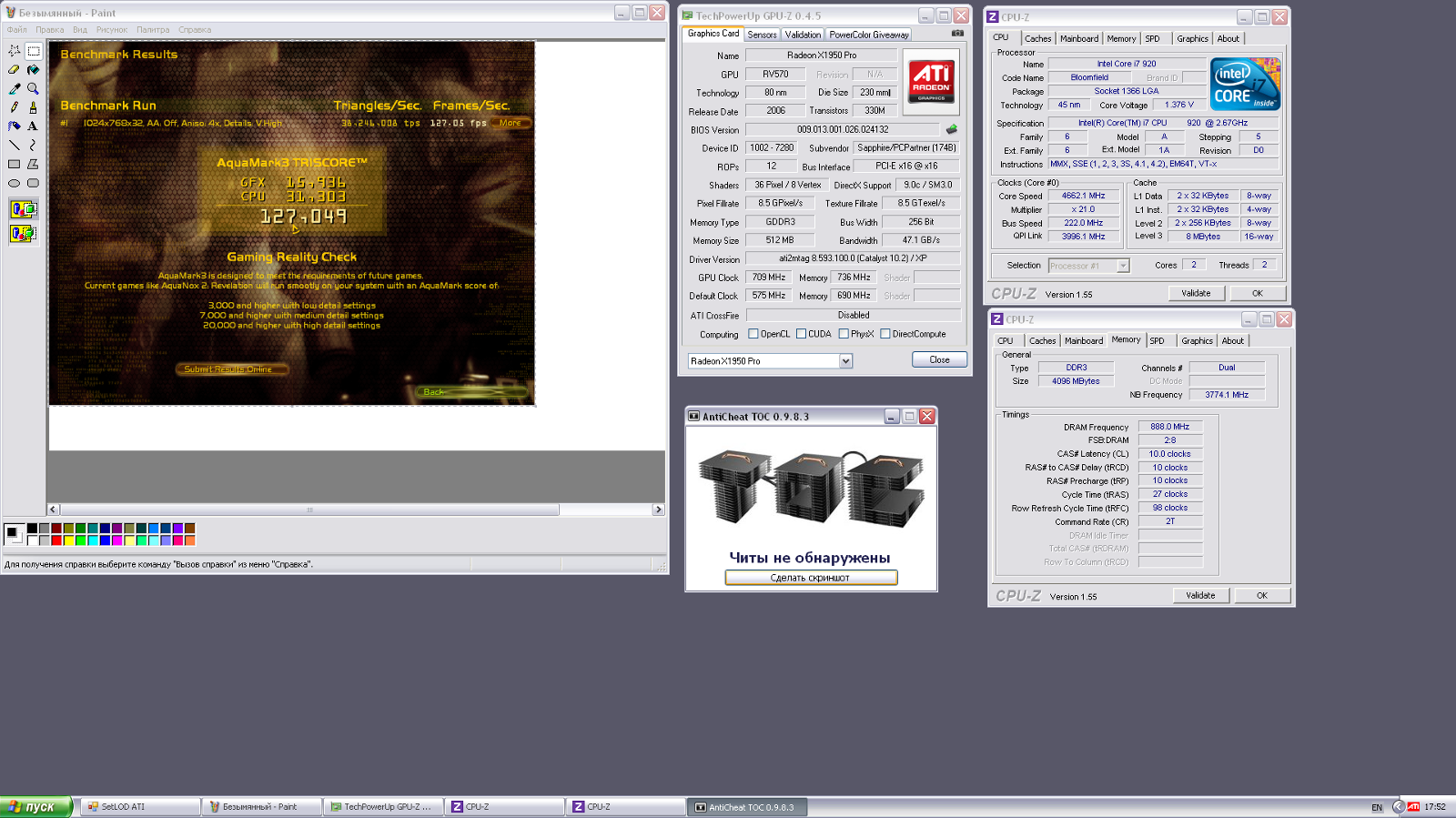Click GPU-Z screenshot camera icon
The height and width of the screenshot is (818, 1456).
coord(957,34)
